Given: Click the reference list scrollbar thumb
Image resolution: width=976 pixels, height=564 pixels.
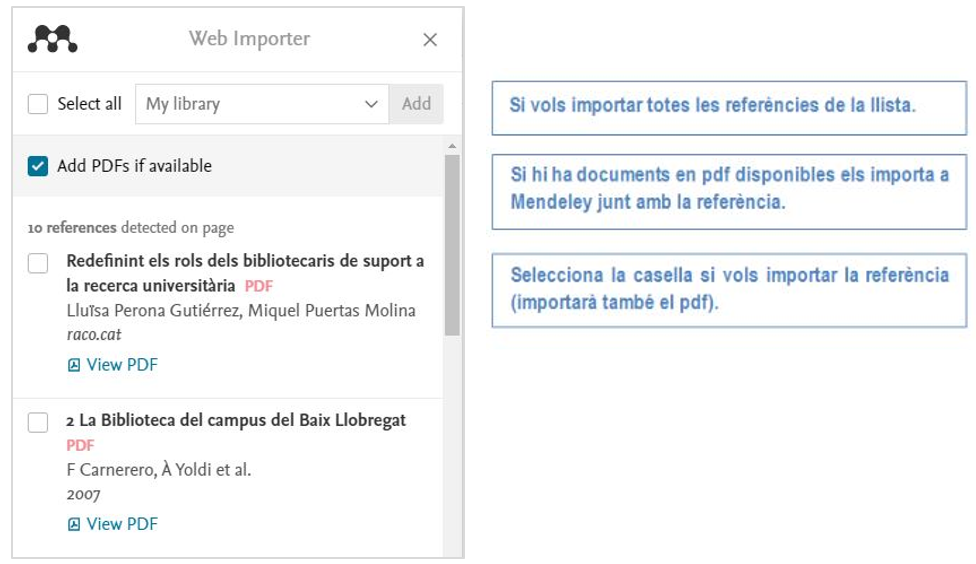Looking at the screenshot, I should click(x=452, y=245).
